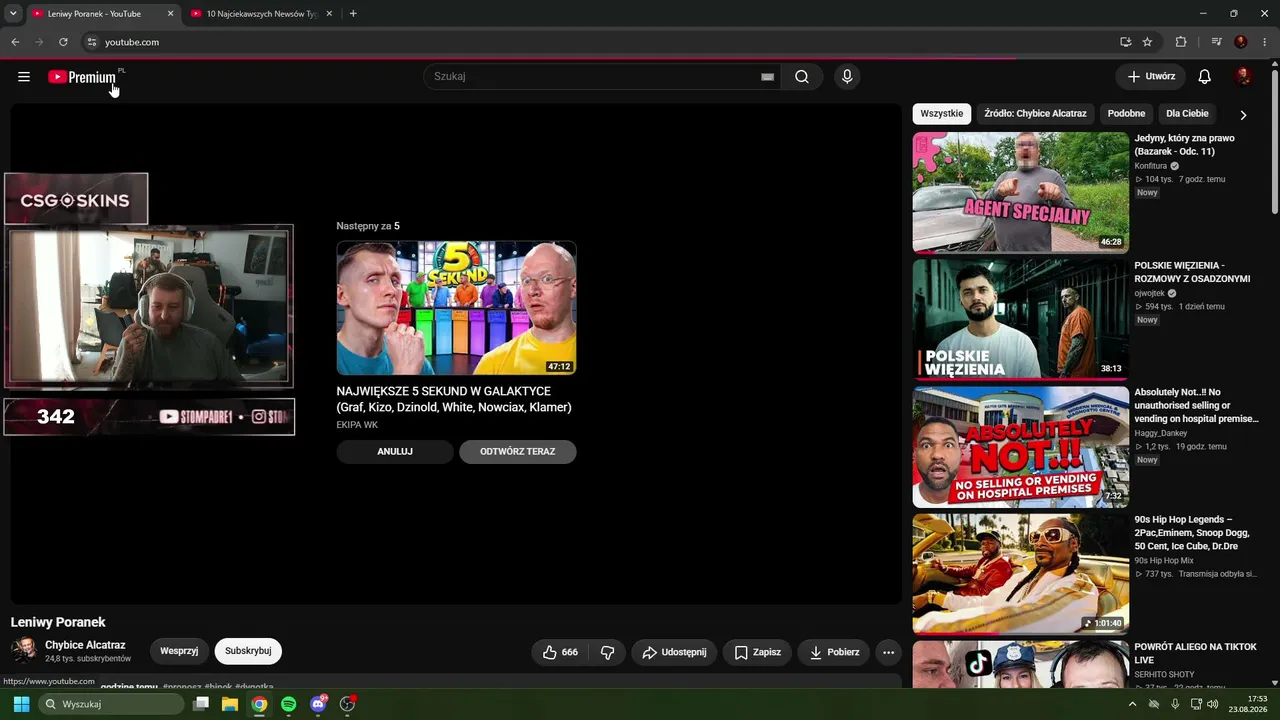Open Chrome extensions puzzle icon
1280x720 pixels.
tap(1181, 42)
